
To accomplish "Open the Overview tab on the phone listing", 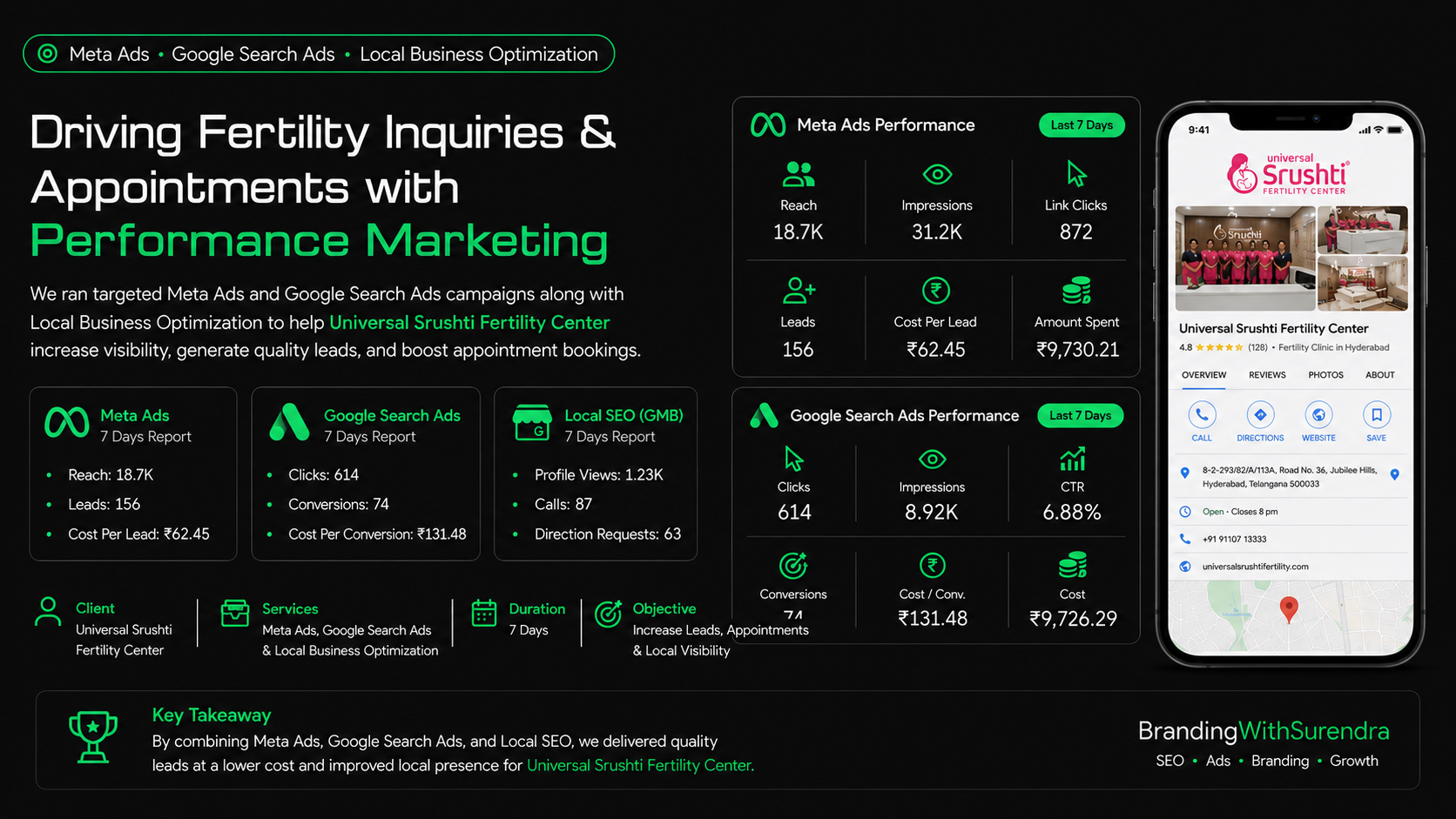I will (1204, 375).
